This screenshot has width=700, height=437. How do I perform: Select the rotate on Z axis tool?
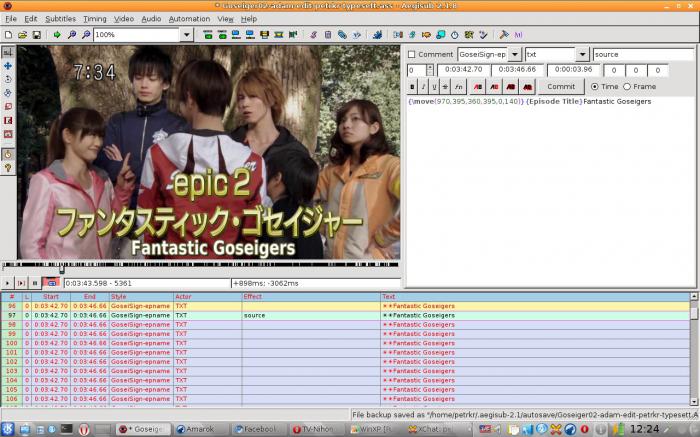click(x=8, y=79)
